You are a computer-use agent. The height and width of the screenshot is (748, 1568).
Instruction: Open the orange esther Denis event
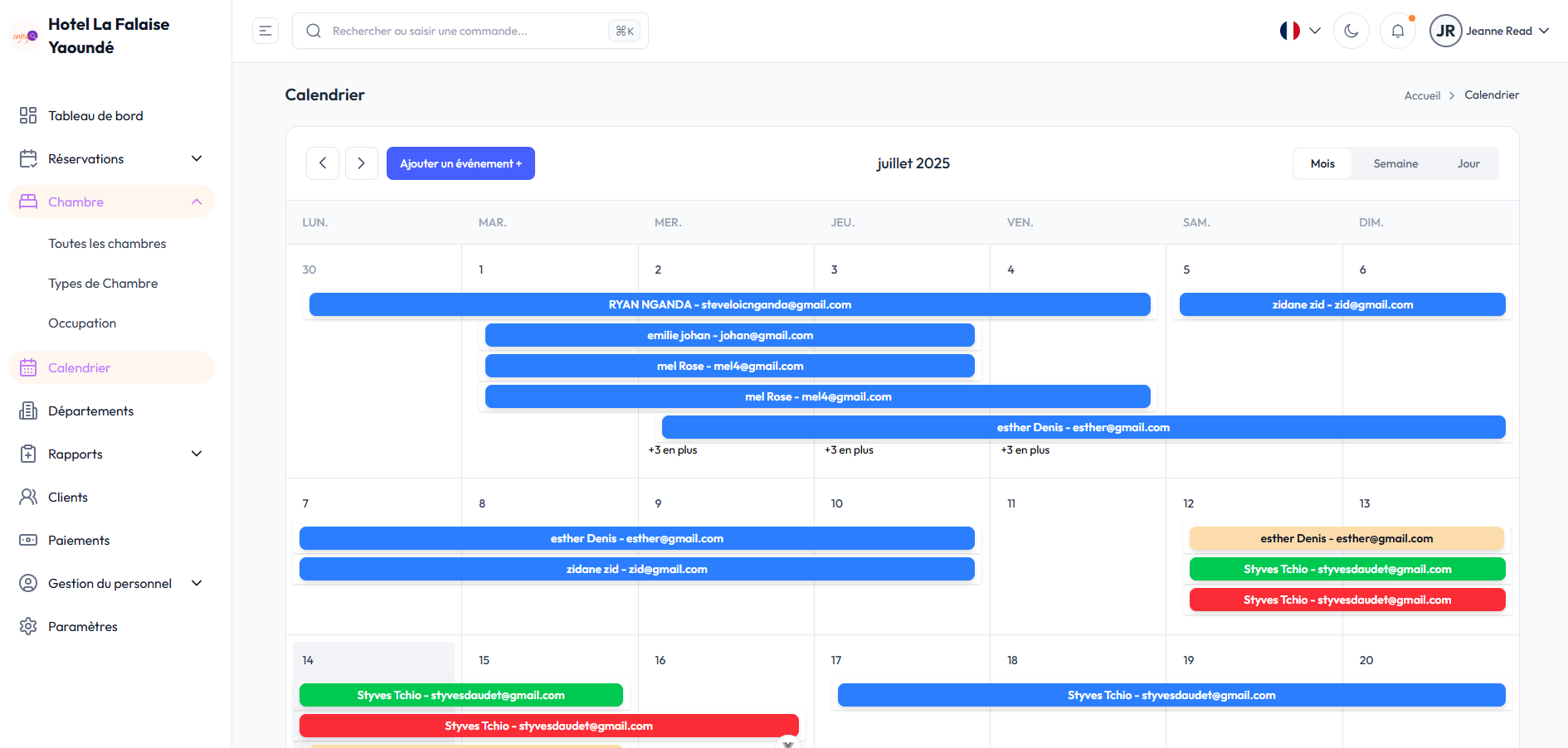pos(1346,539)
